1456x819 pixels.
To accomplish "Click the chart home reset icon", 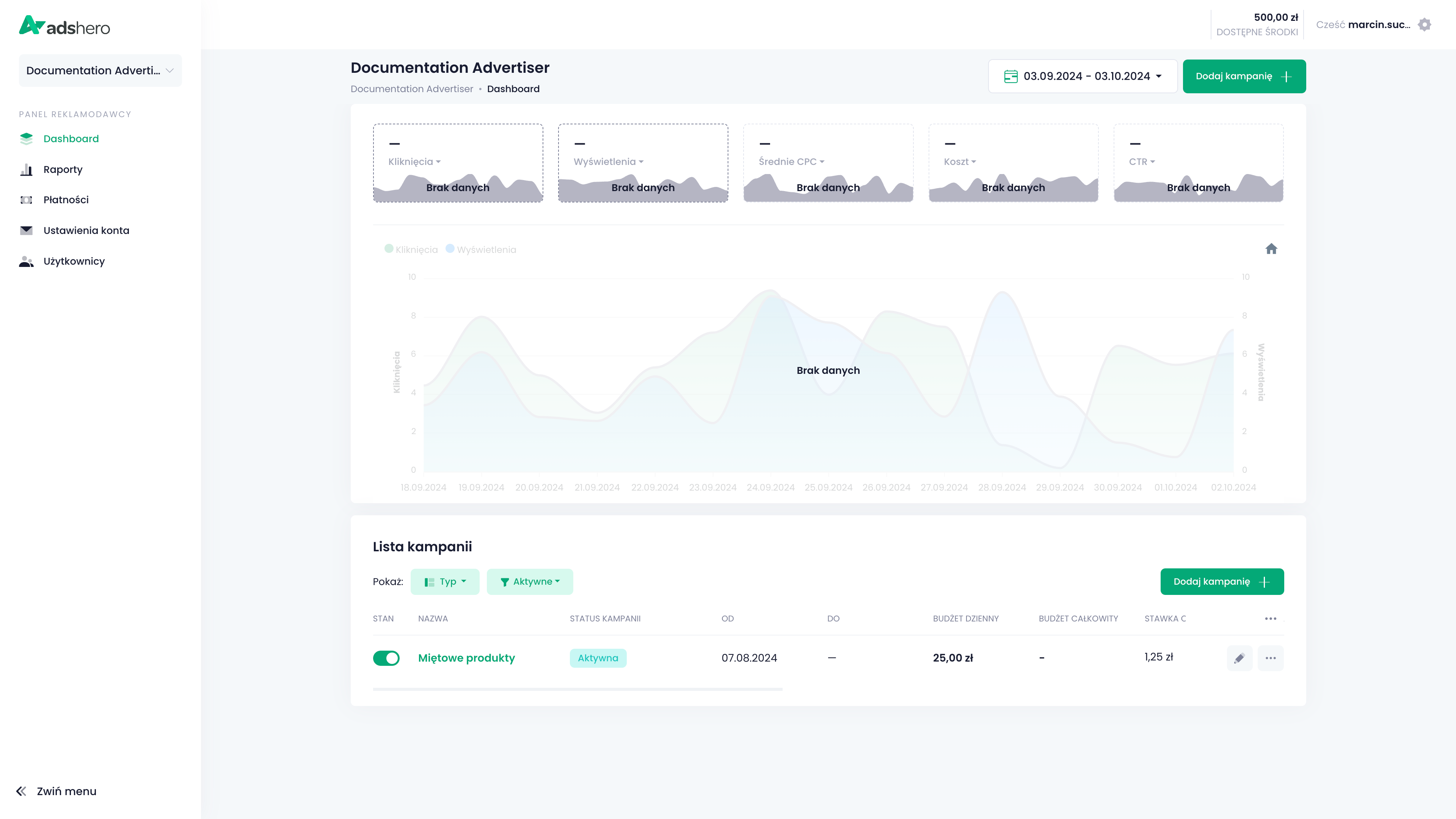I will pos(1271,249).
